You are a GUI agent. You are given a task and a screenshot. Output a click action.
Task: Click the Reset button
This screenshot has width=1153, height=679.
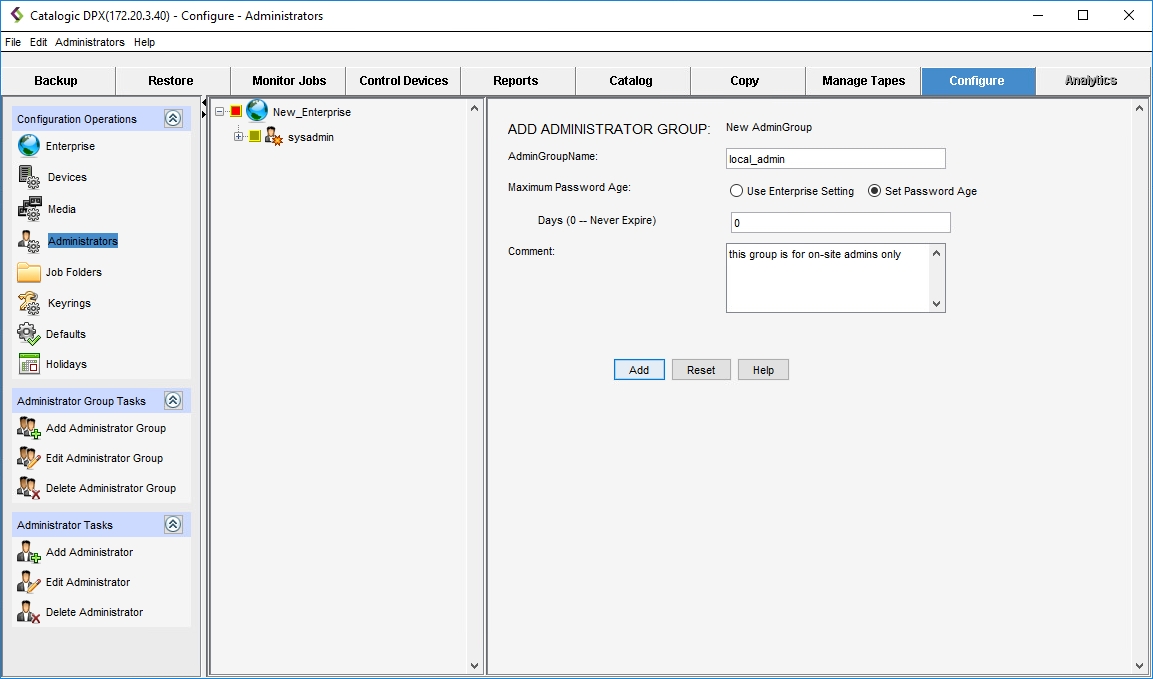coord(701,370)
